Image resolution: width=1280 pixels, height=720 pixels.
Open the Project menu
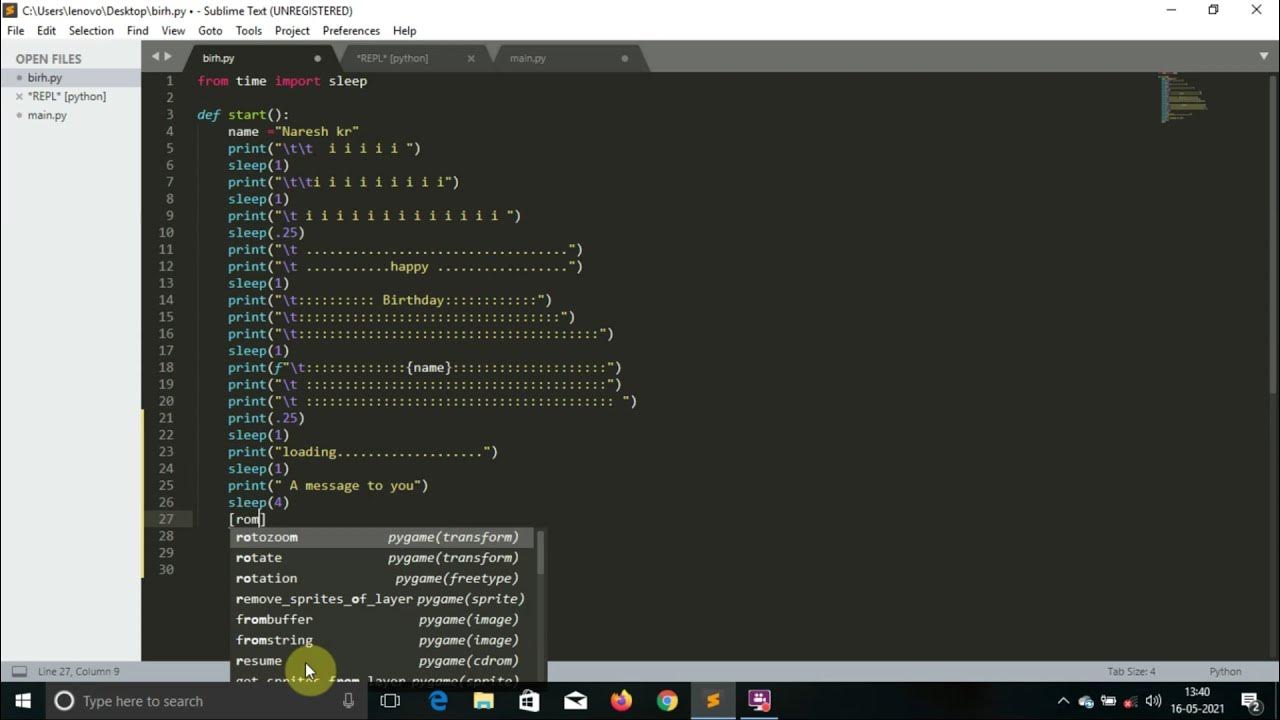coord(292,31)
